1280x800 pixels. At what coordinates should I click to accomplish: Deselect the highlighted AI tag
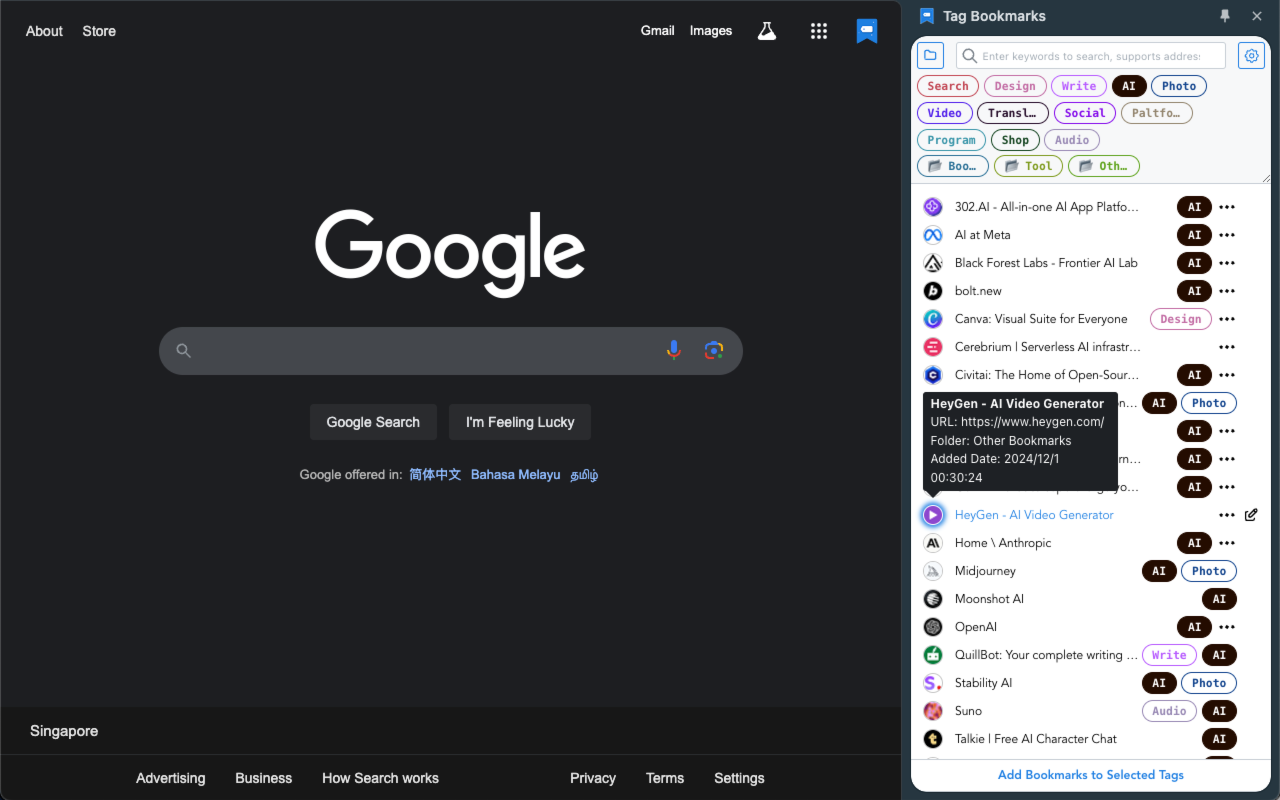(1129, 86)
